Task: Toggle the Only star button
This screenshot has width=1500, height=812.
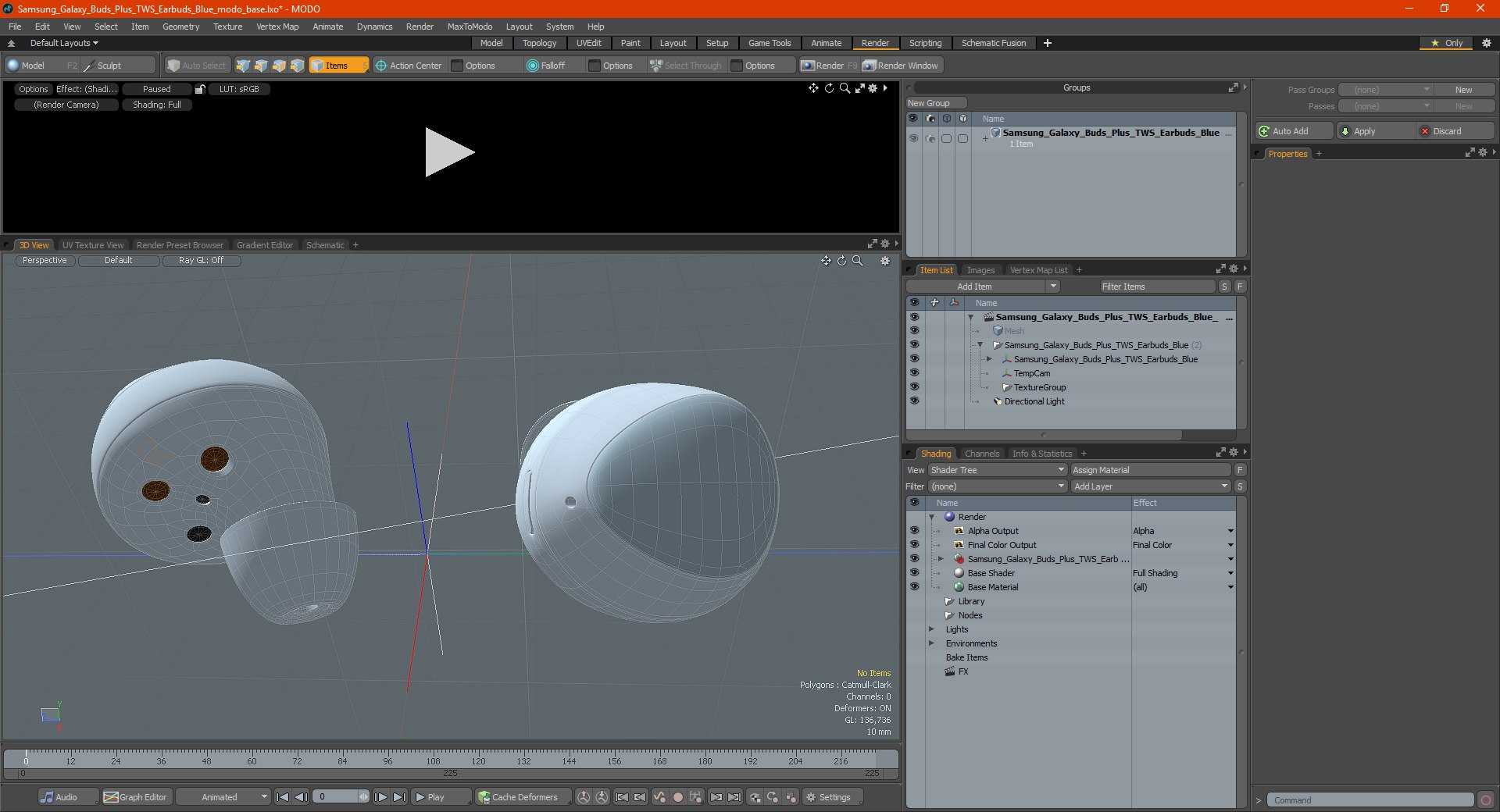Action: (x=1447, y=43)
